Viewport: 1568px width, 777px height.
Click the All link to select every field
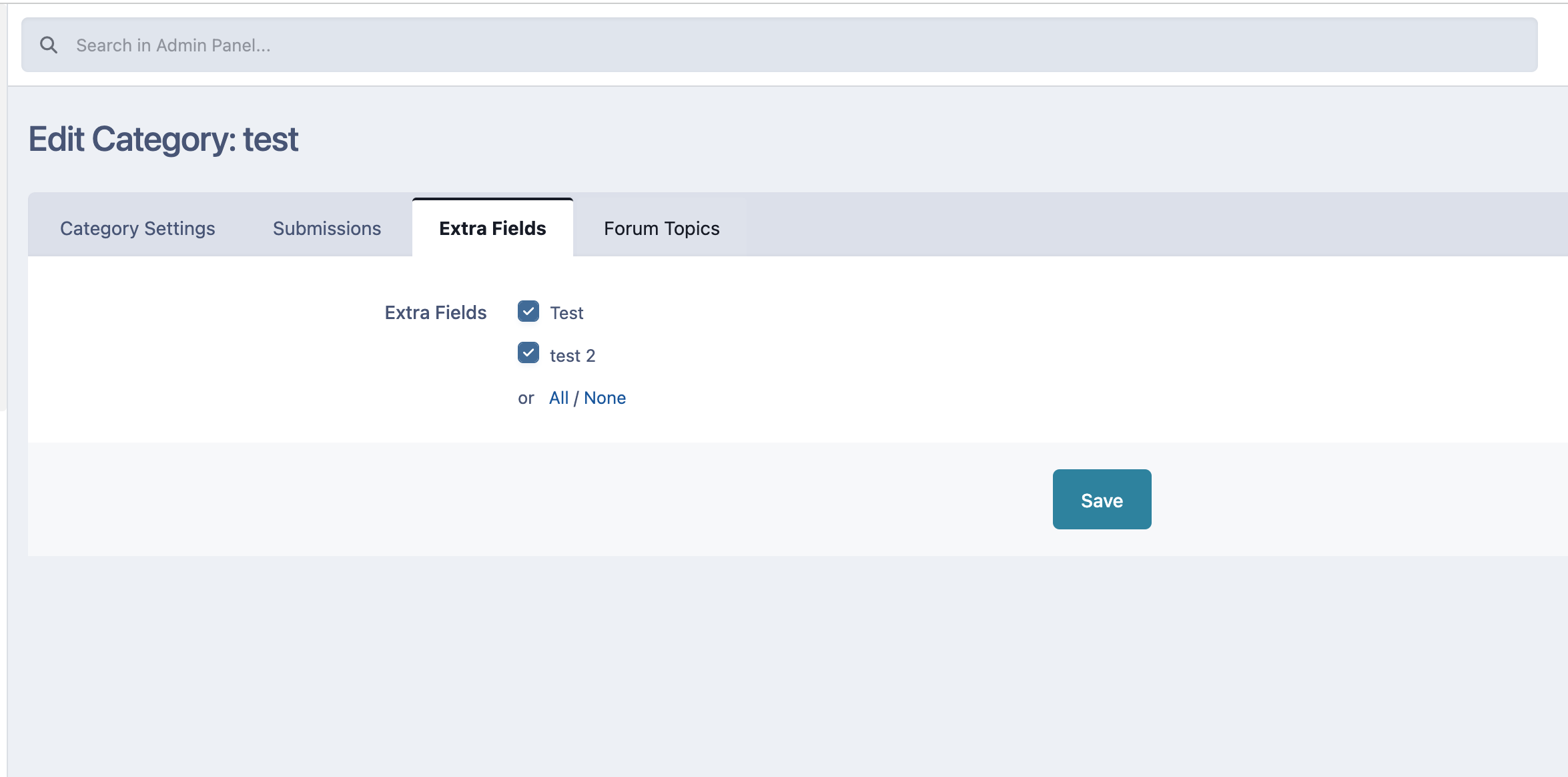click(558, 398)
